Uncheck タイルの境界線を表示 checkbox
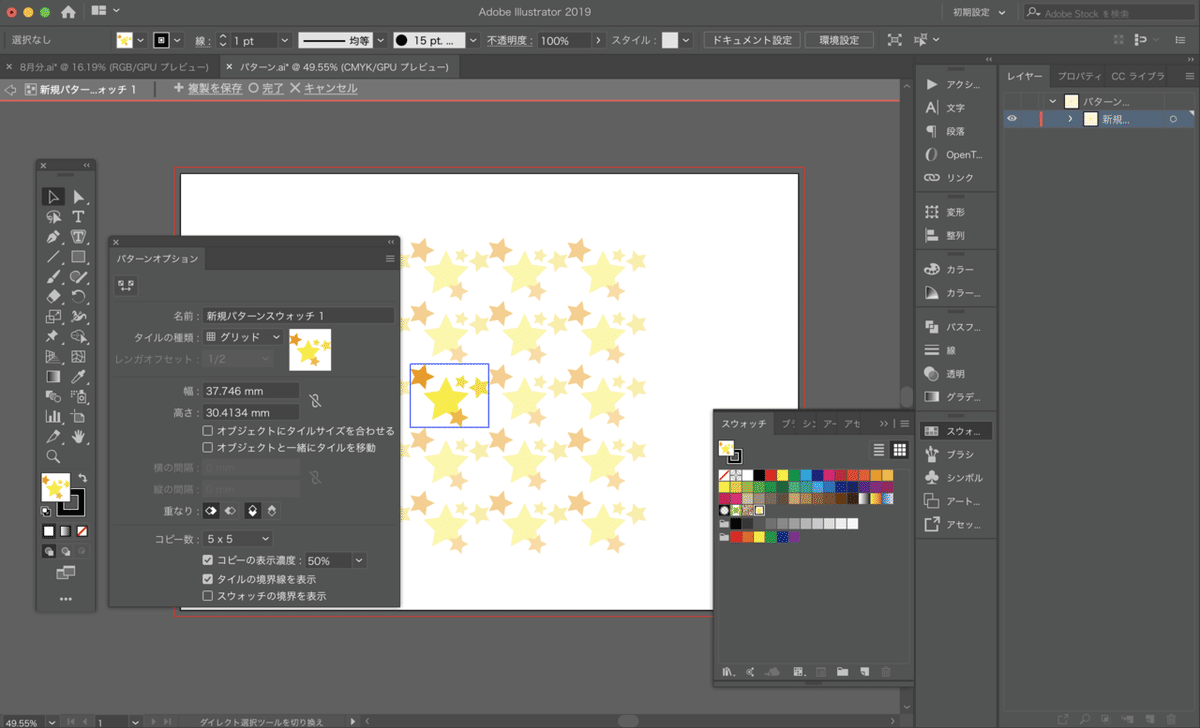The image size is (1200, 728). pos(208,579)
